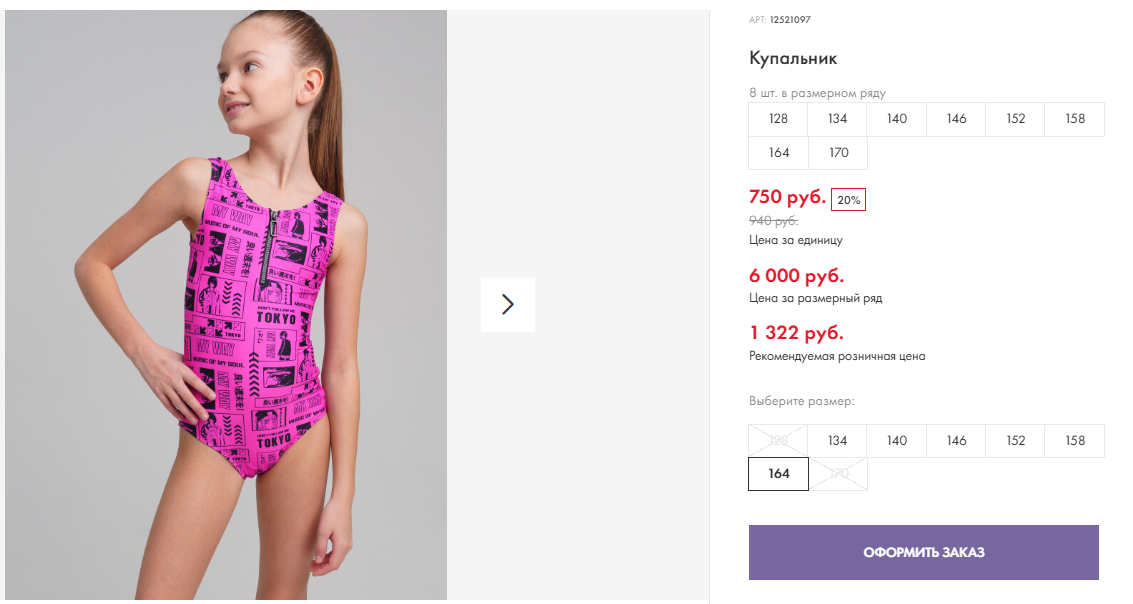The width and height of the screenshot is (1133, 604).
Task: Click the swimsuit product photo
Action: coord(226,304)
